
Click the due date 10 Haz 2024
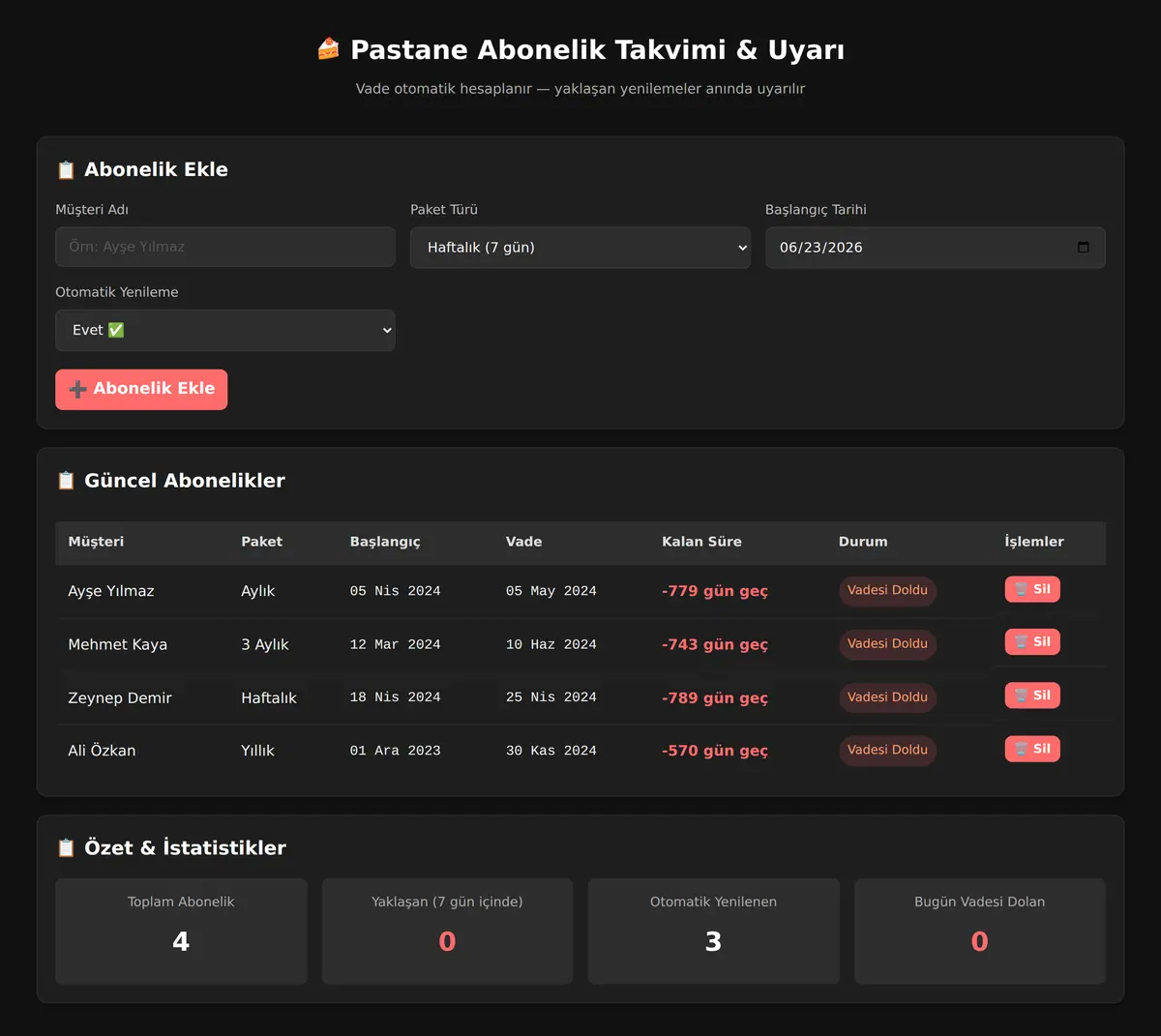click(x=551, y=644)
